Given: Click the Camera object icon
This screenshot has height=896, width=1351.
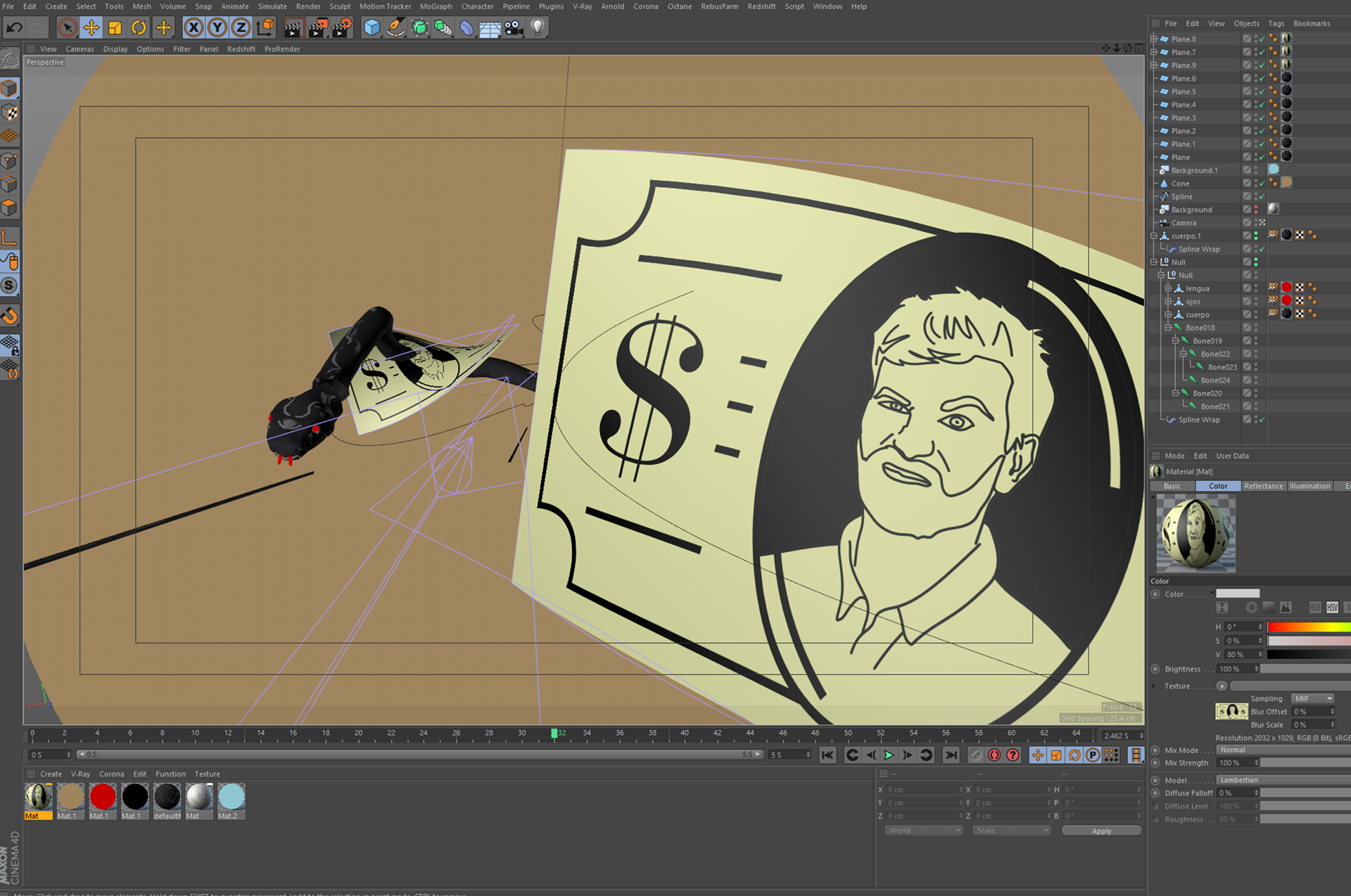Looking at the screenshot, I should [x=514, y=28].
